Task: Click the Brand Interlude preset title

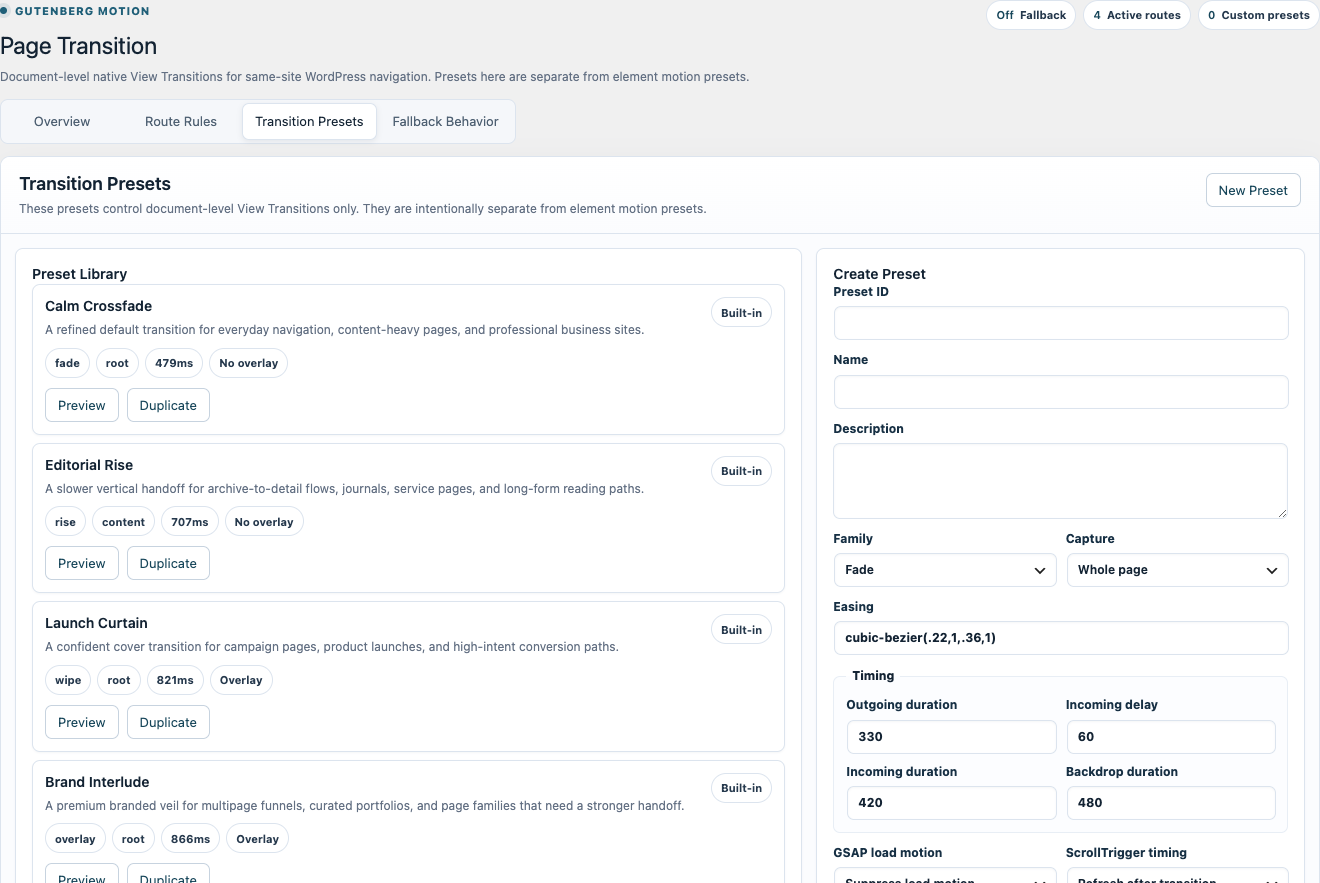Action: point(97,782)
